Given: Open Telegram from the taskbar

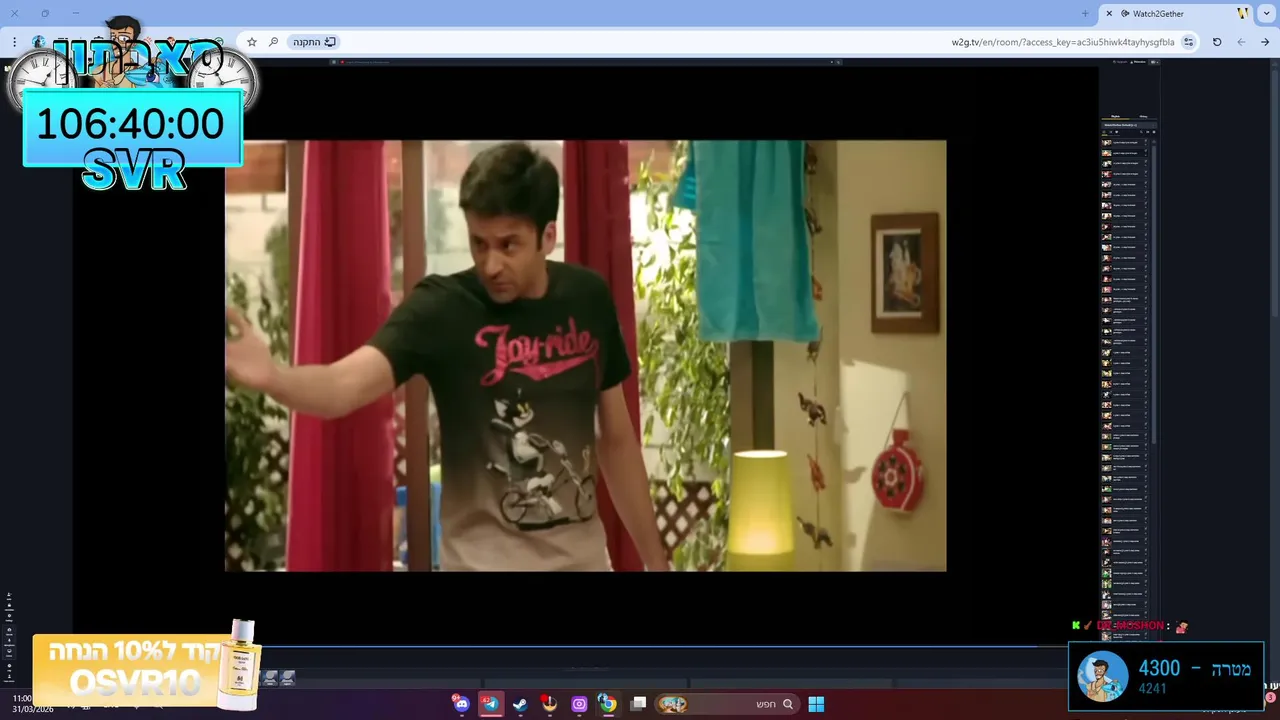Looking at the screenshot, I should [490, 704].
